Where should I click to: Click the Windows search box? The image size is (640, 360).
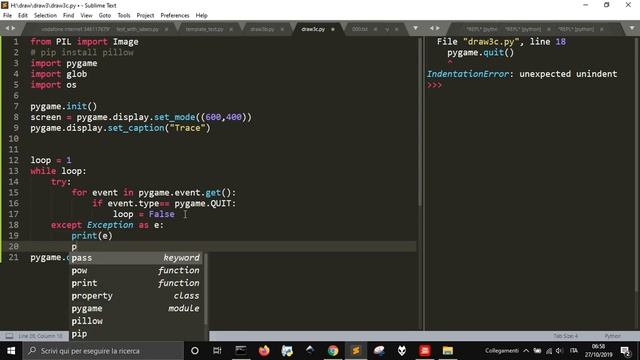103,351
